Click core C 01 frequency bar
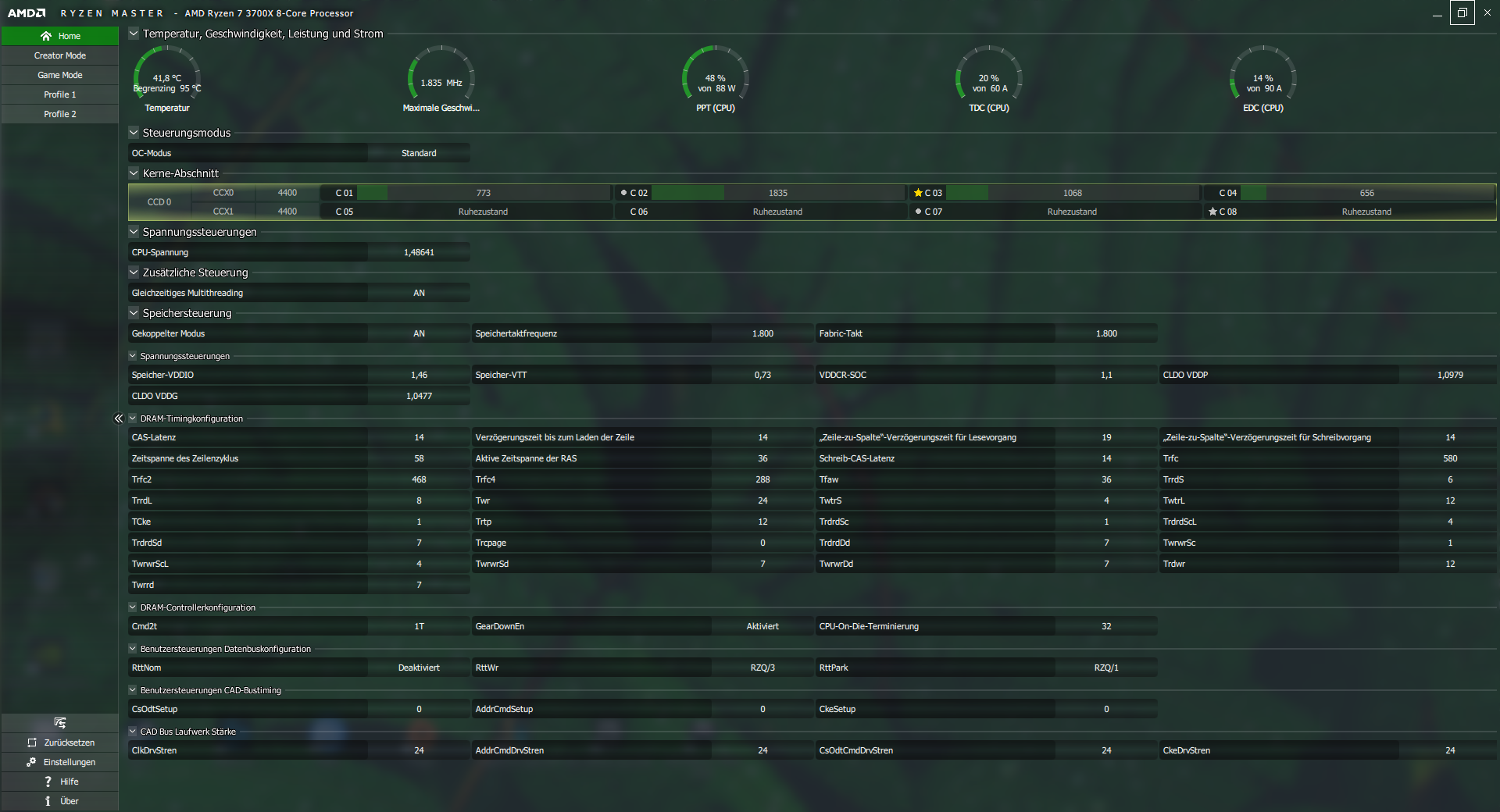Image resolution: width=1500 pixels, height=812 pixels. click(x=484, y=193)
